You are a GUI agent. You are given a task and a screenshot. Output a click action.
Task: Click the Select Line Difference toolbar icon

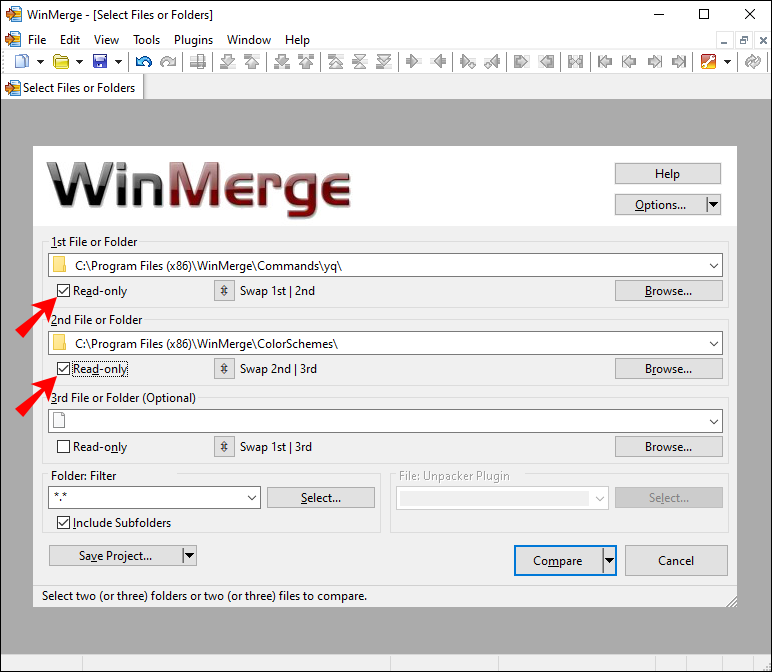[x=198, y=62]
